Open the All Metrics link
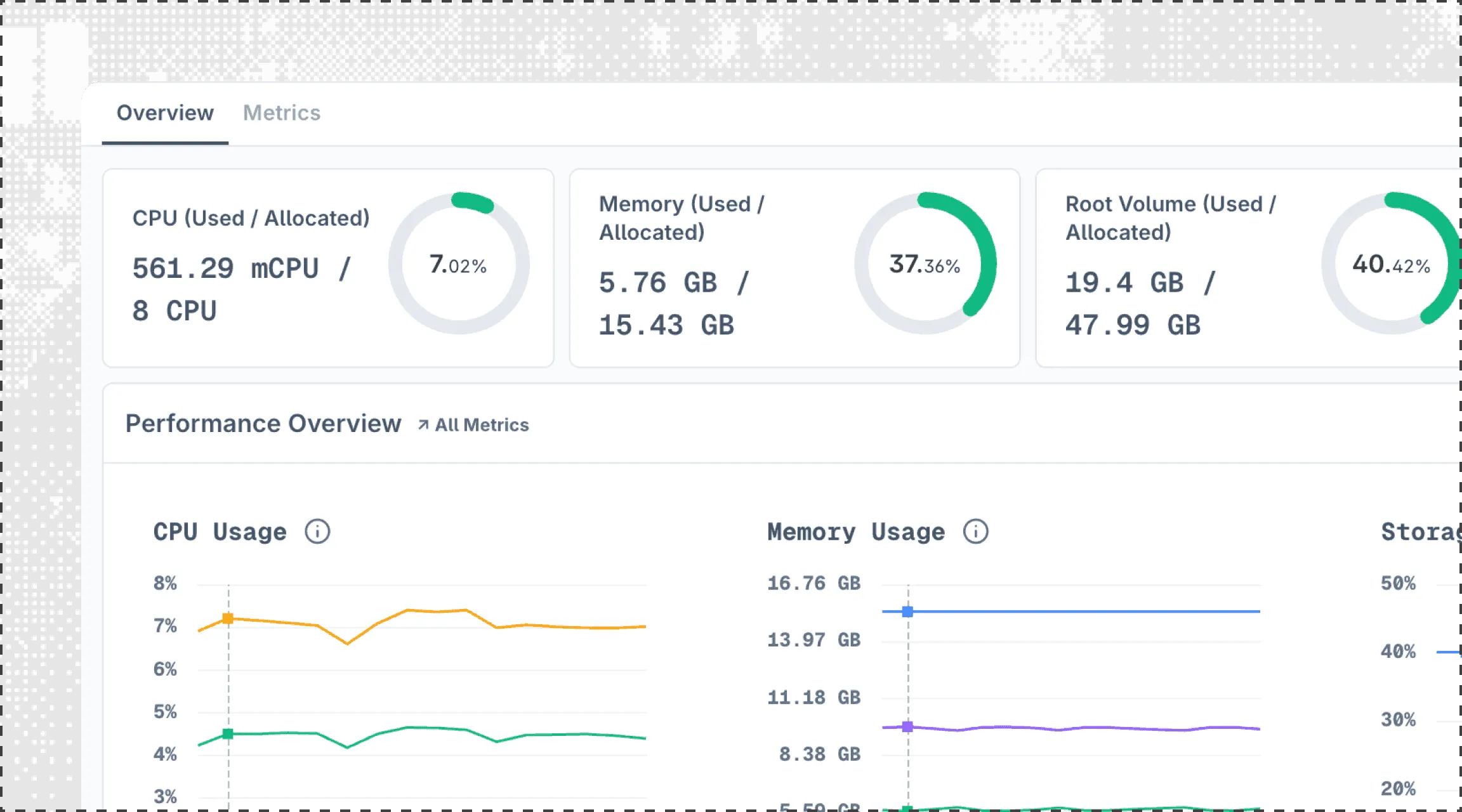 coord(481,425)
